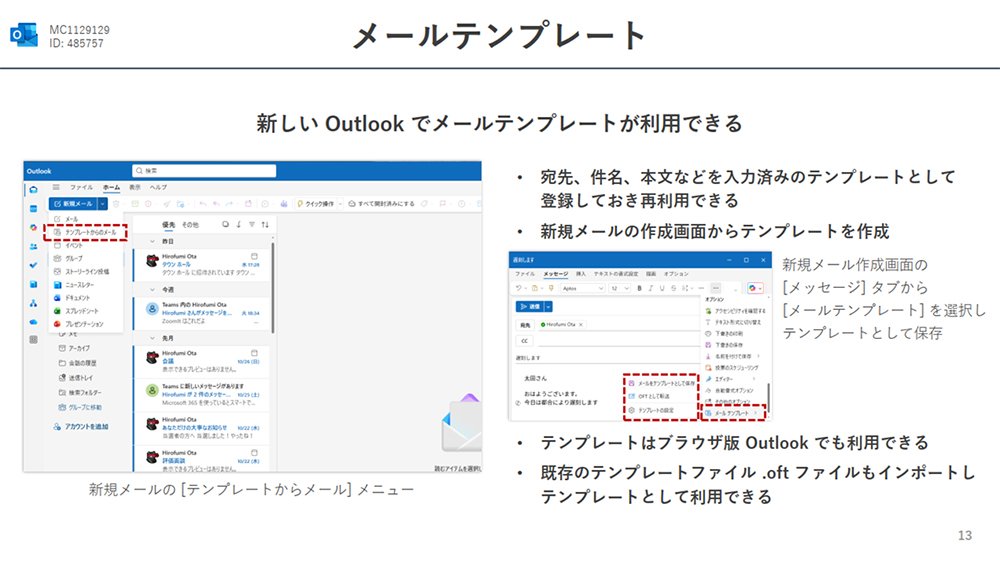The height and width of the screenshot is (562, 1000).
Task: Open Calendar icon in Outlook left sidebar
Action: click(x=33, y=209)
